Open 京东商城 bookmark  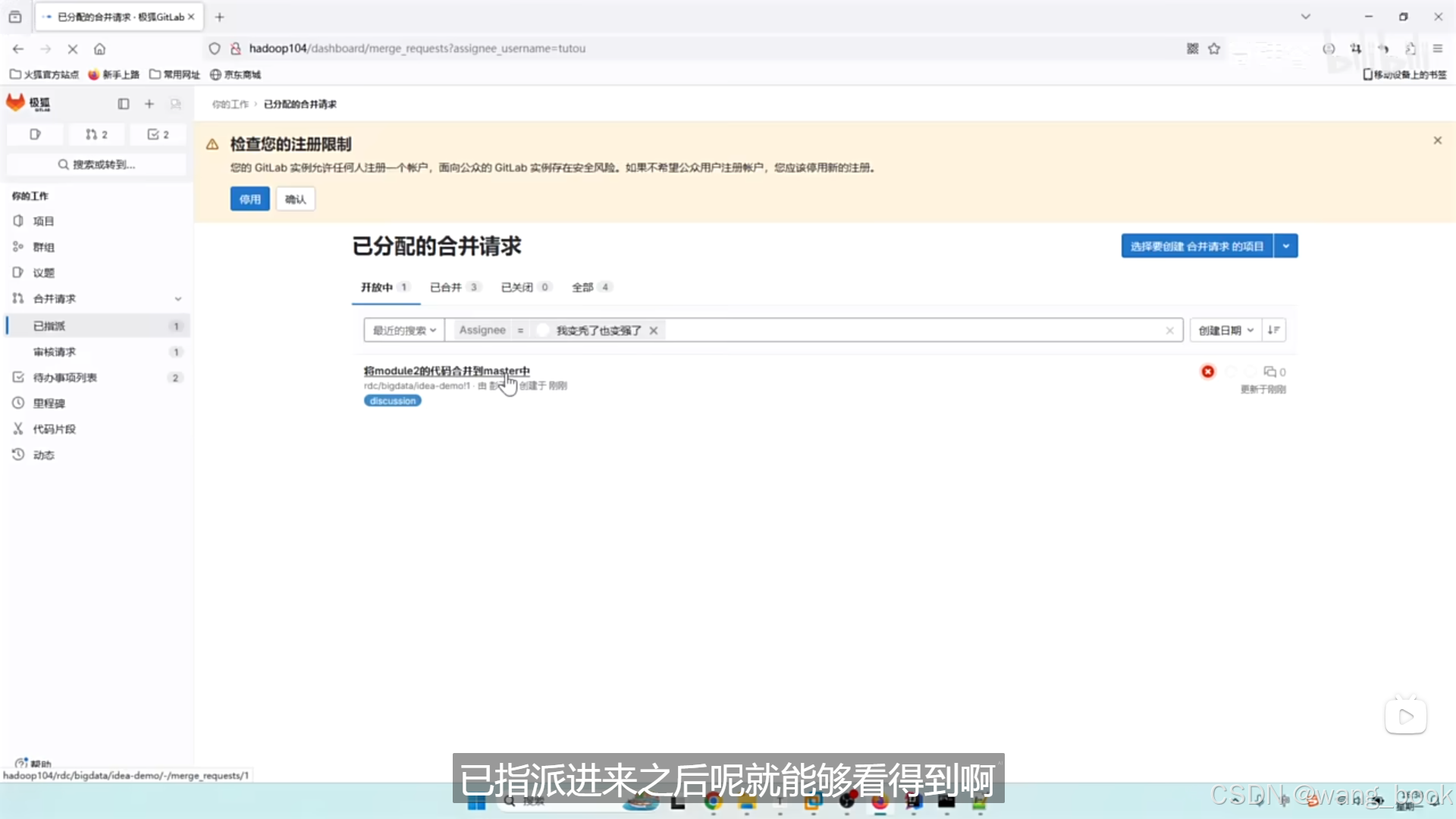pos(236,74)
